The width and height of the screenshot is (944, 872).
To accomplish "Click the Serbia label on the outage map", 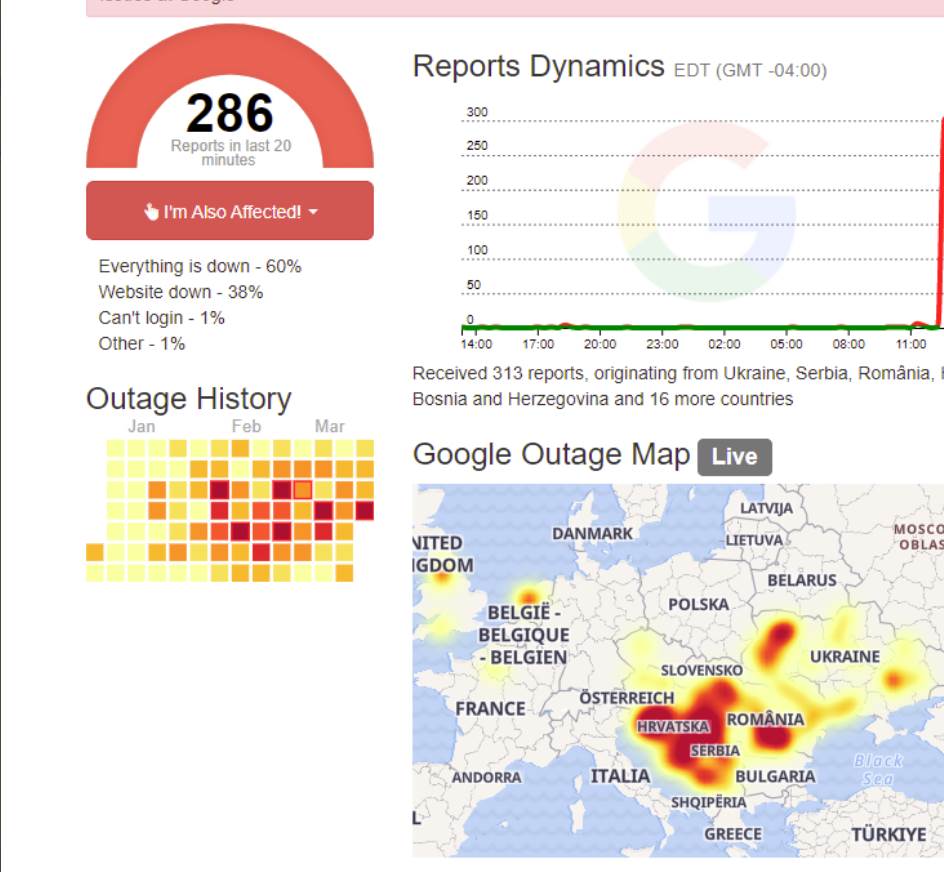I will tap(716, 750).
